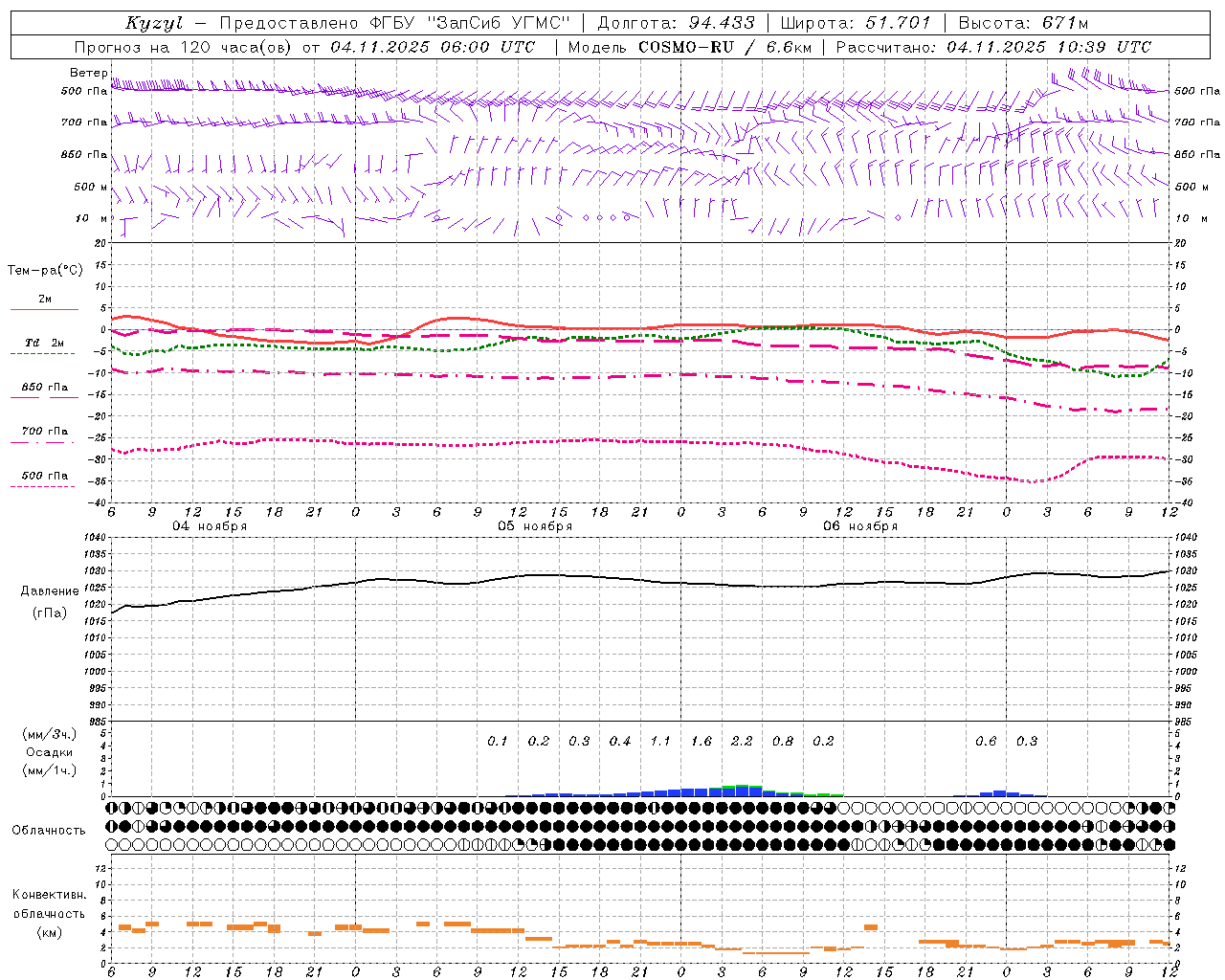Click the (мм/3ч.) units label
This screenshot has height=980, width=1225.
tap(50, 734)
